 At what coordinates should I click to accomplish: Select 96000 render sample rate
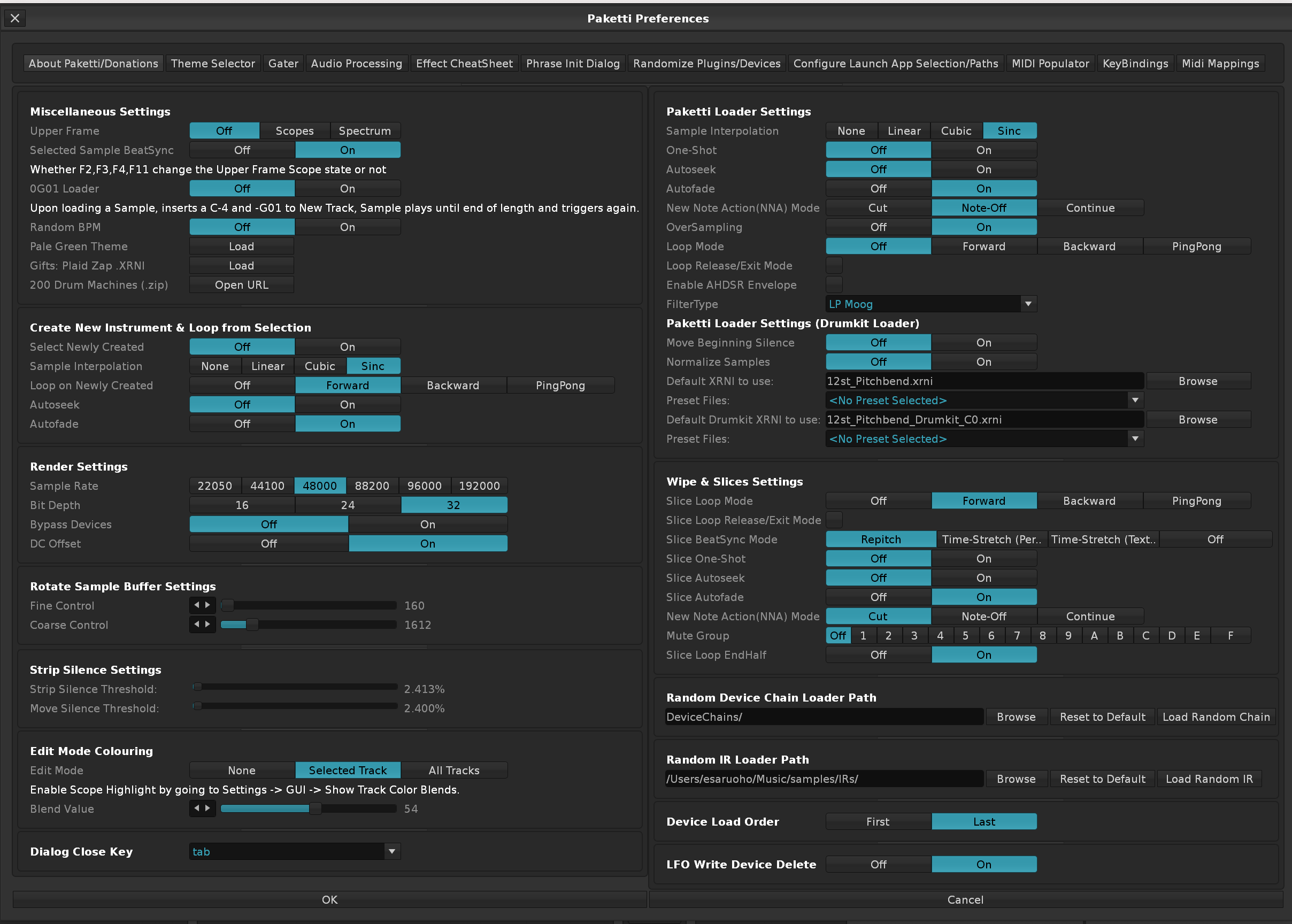[x=424, y=486]
